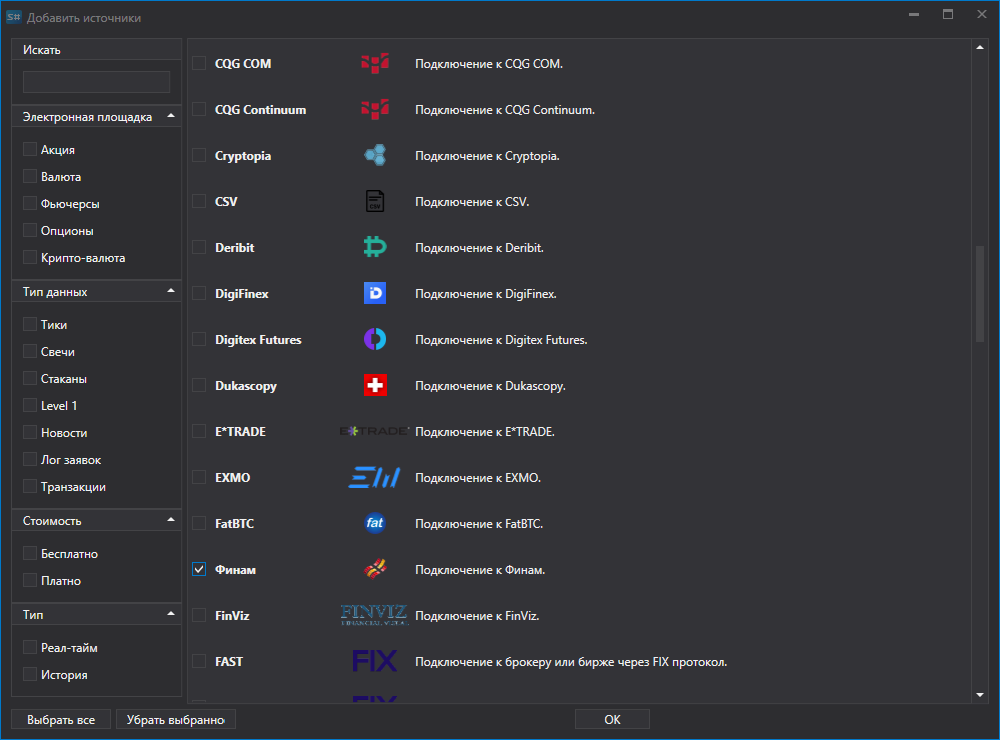
Task: Collapse the Стоимость section
Action: [170, 520]
